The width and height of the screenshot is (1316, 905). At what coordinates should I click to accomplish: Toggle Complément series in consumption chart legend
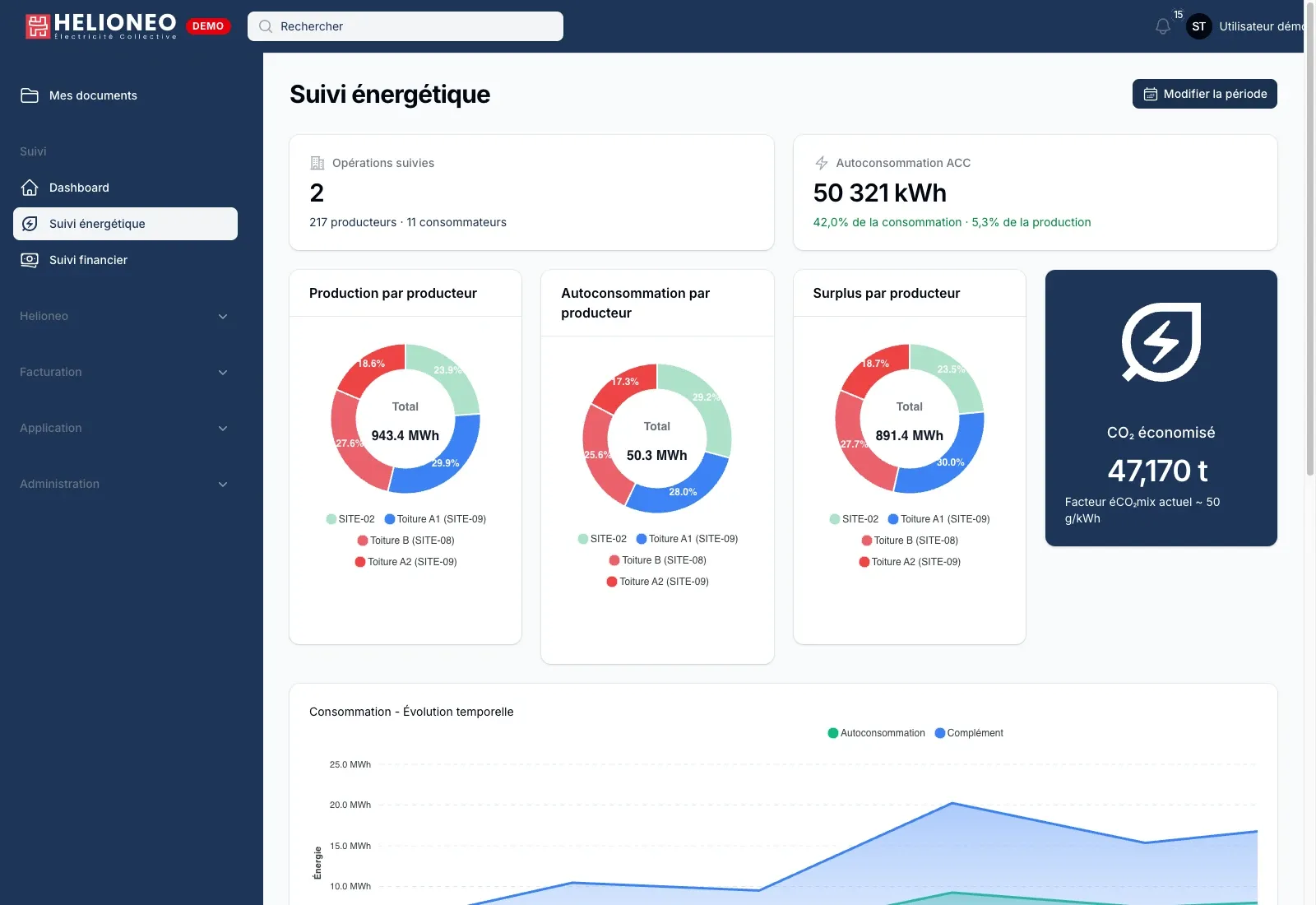click(x=969, y=733)
